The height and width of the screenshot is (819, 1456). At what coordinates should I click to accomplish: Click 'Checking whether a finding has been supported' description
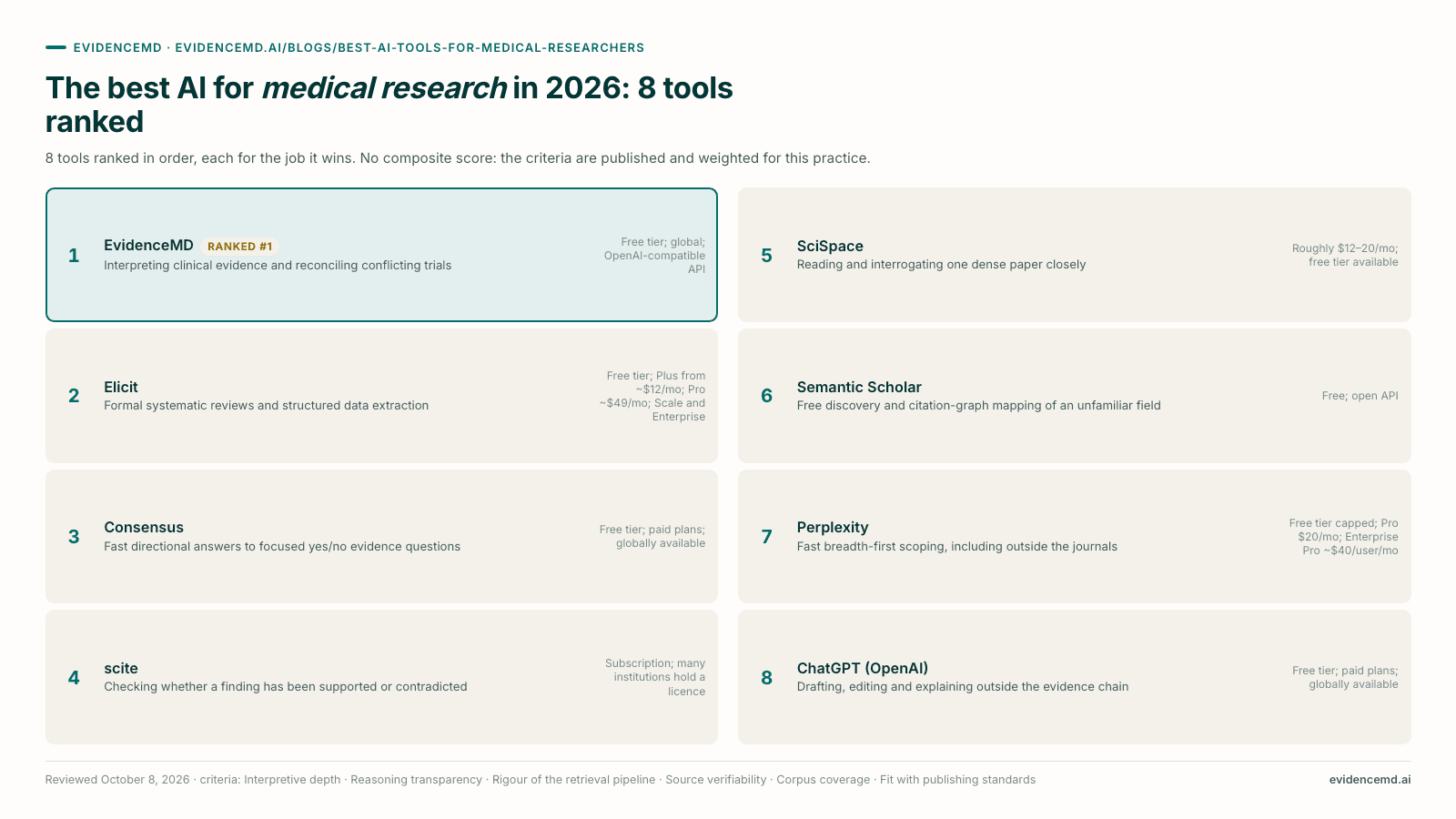(286, 686)
